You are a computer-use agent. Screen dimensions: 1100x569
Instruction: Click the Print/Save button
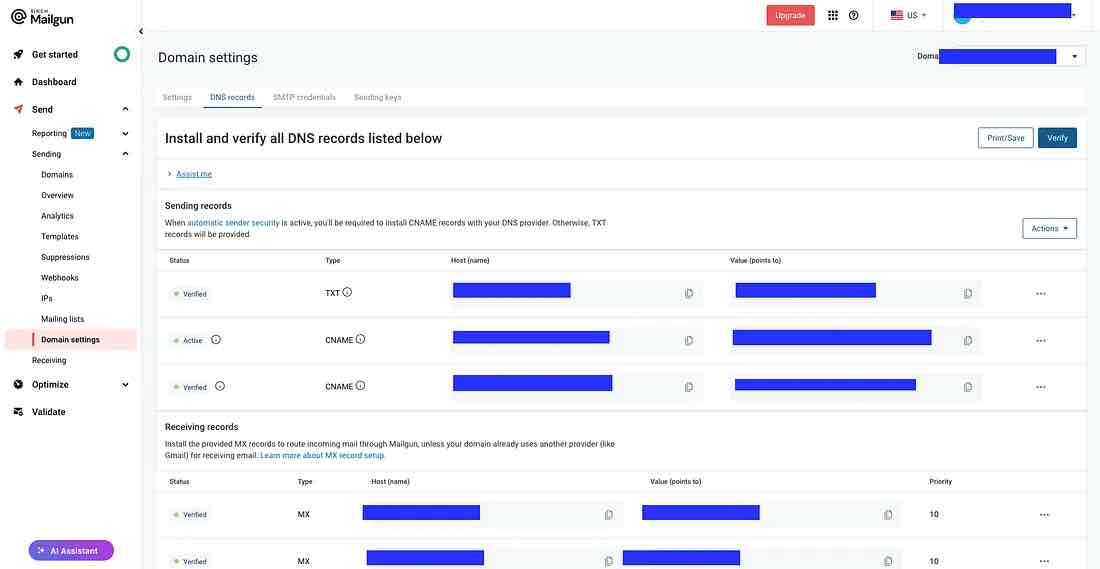1006,138
